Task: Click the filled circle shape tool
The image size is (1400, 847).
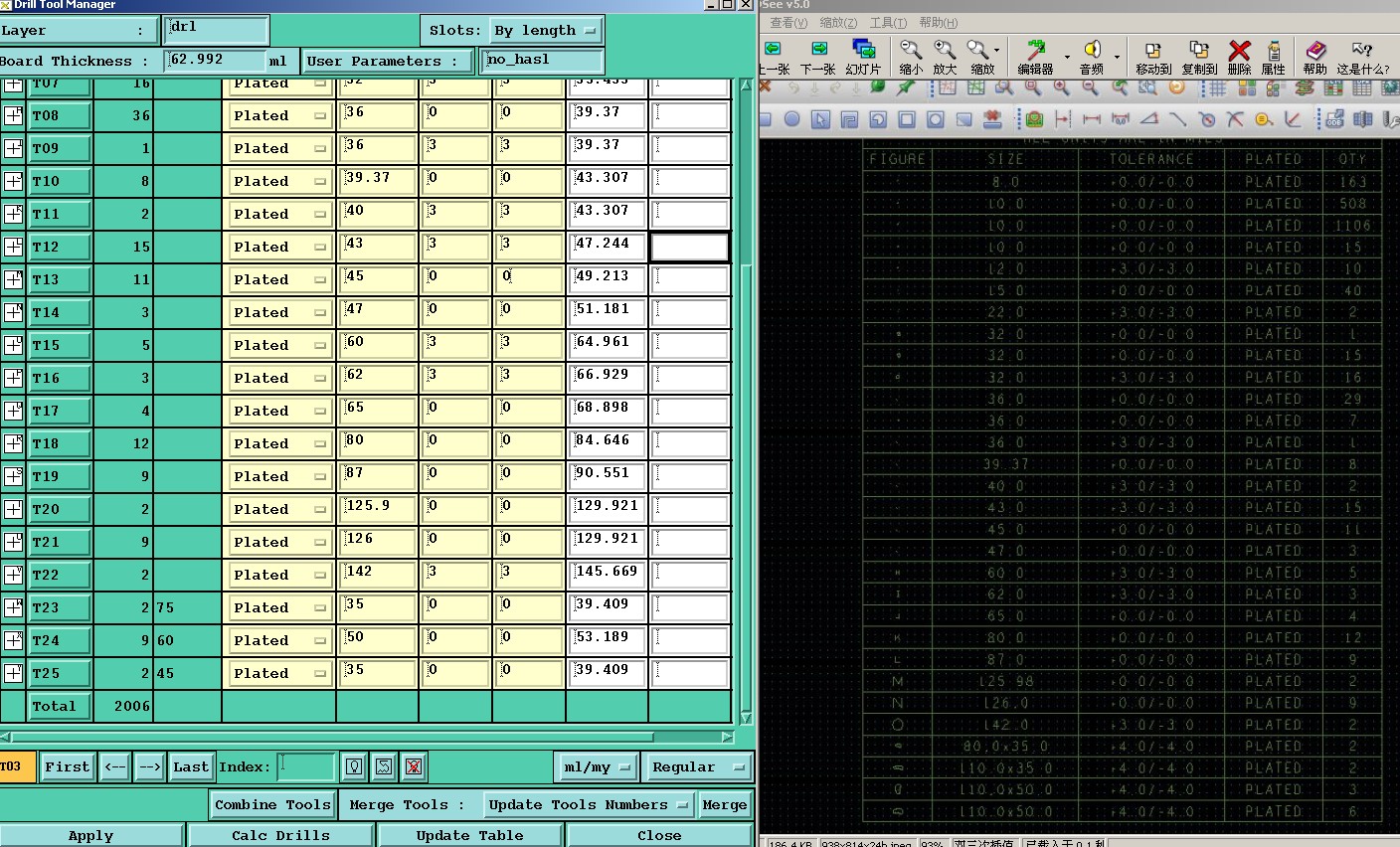Action: pyautogui.click(x=791, y=119)
